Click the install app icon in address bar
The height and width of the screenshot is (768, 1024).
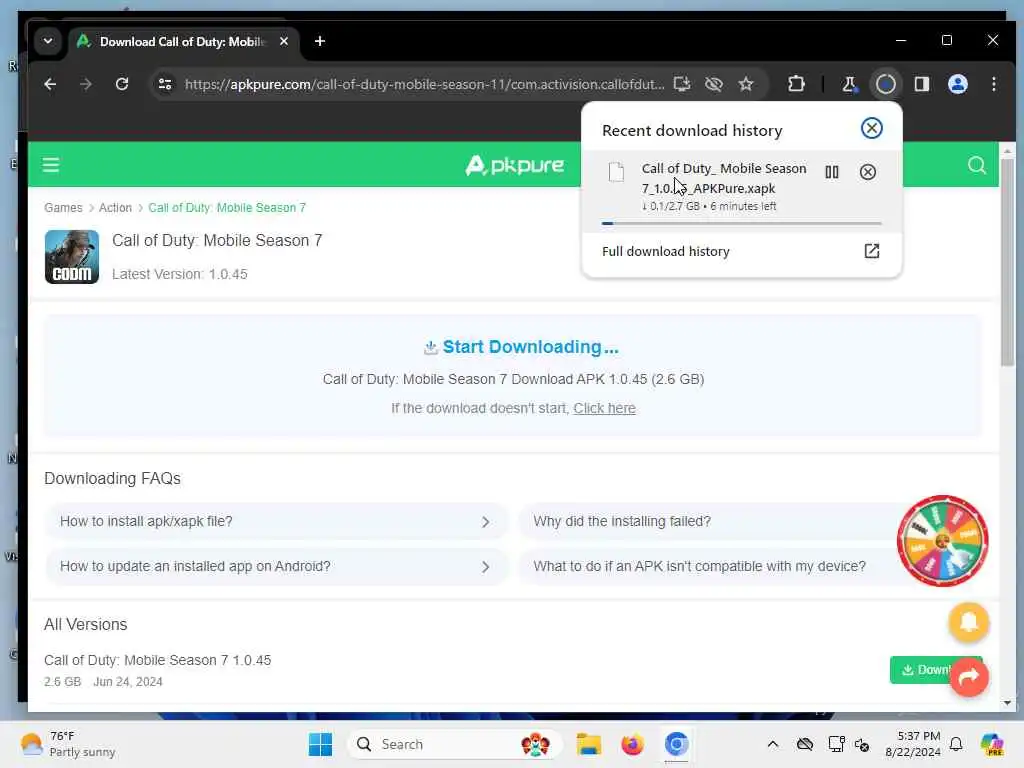tap(682, 84)
